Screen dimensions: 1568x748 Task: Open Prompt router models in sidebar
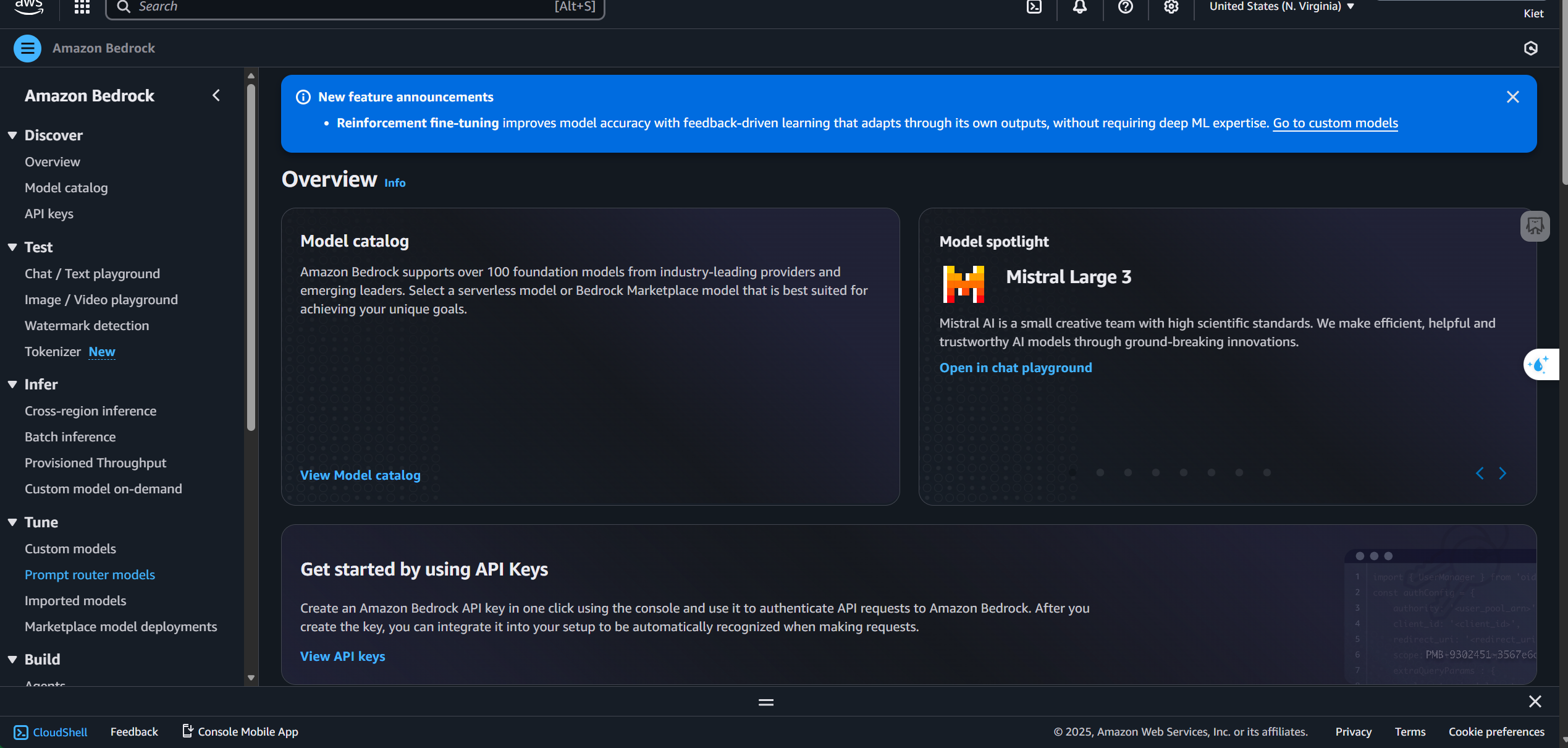pyautogui.click(x=90, y=575)
